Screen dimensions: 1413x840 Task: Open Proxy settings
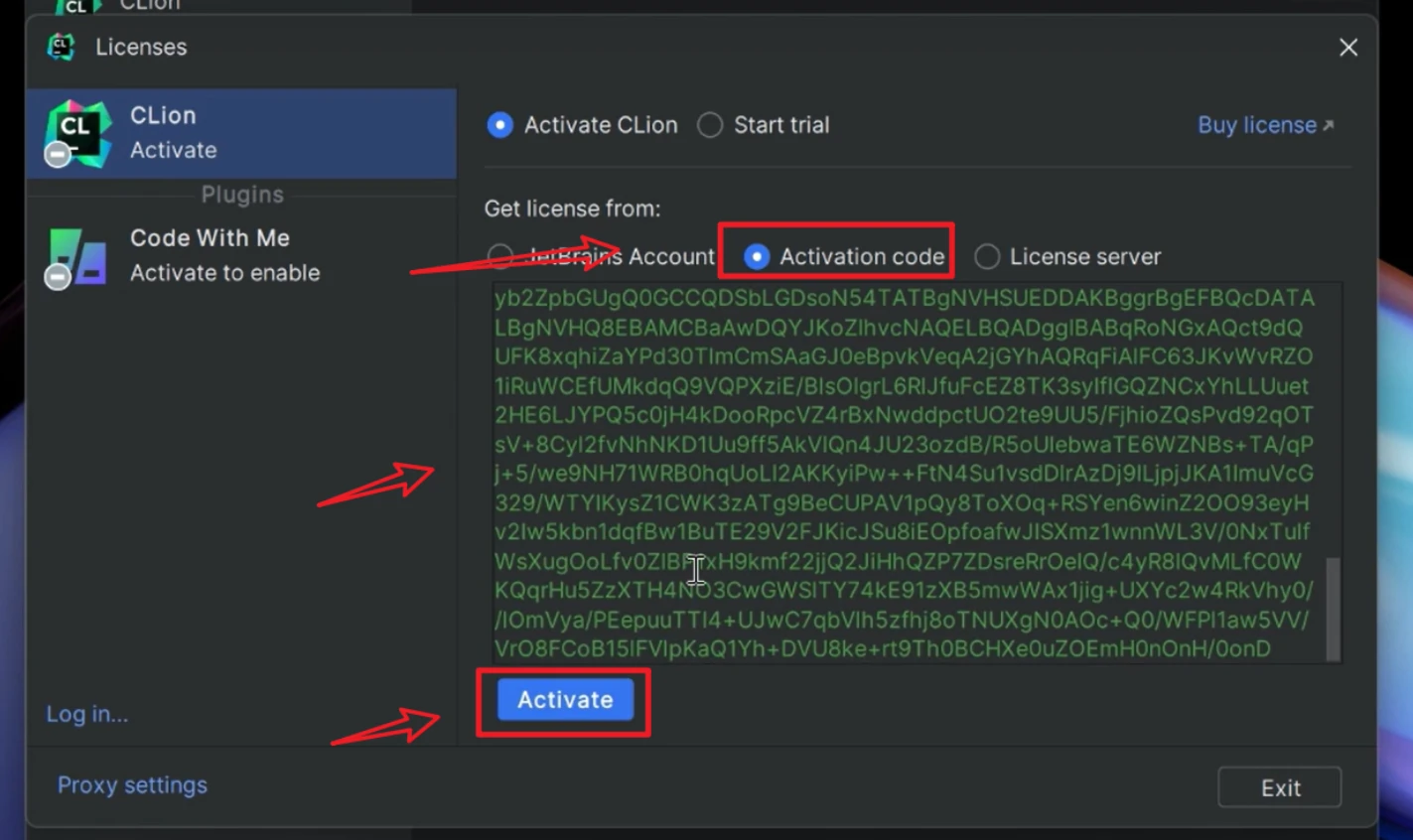[x=132, y=784]
